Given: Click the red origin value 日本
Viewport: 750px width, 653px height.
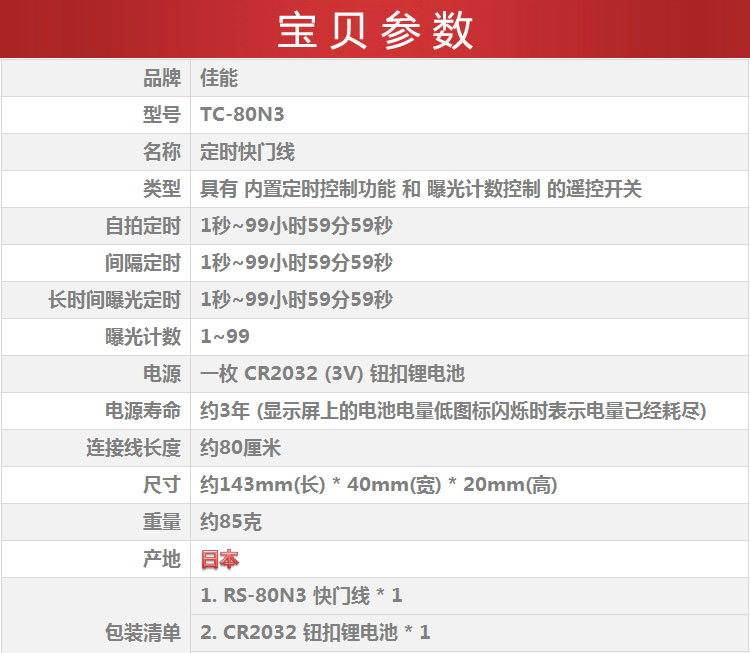Looking at the screenshot, I should (x=220, y=559).
